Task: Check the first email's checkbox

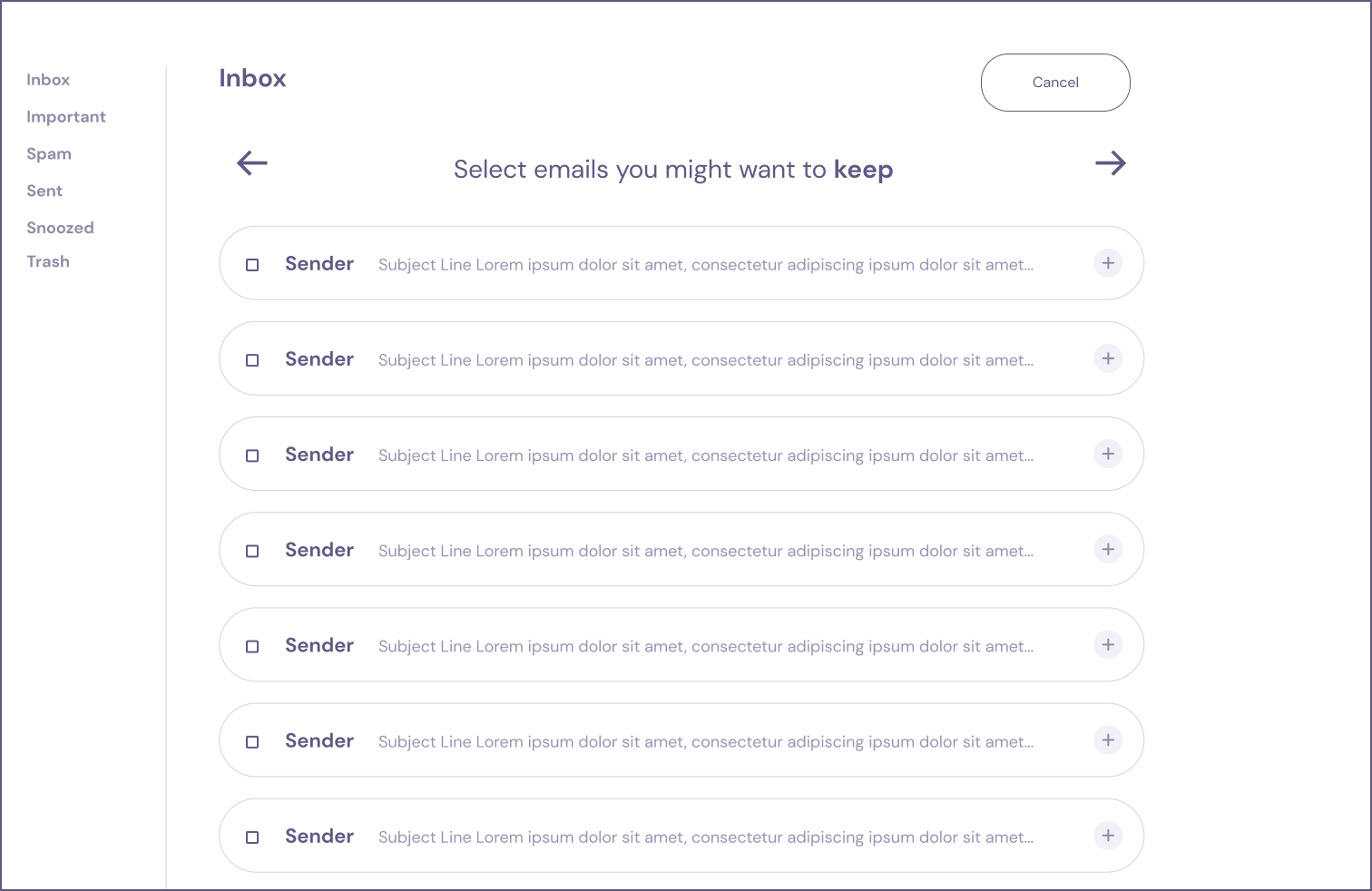Action: click(x=252, y=265)
